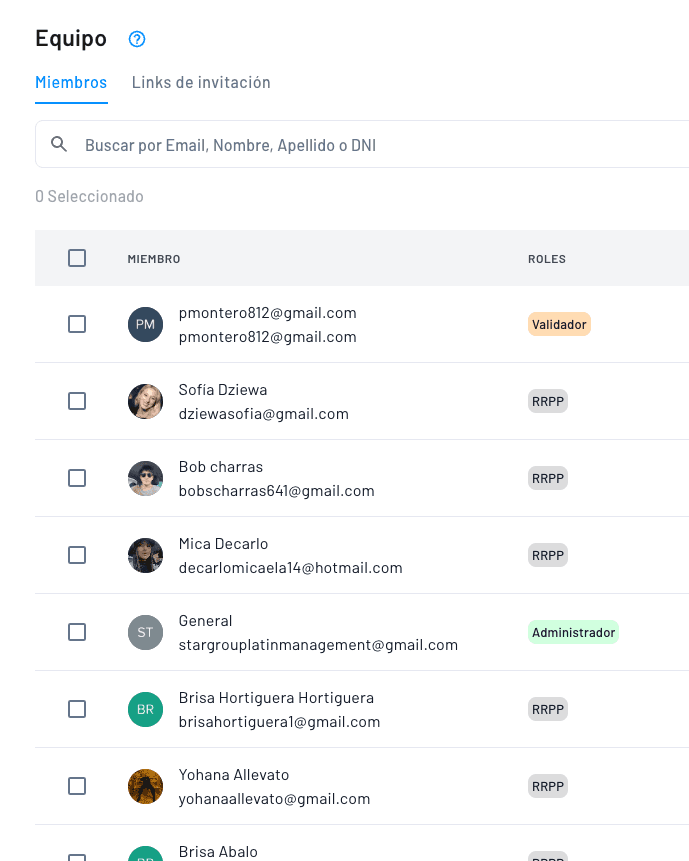Toggle the select-all checkbox in table header
689x861 pixels.
pyautogui.click(x=77, y=257)
